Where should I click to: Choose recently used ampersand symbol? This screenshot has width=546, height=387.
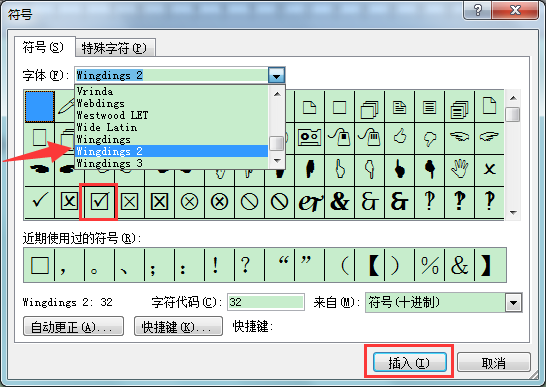click(459, 265)
